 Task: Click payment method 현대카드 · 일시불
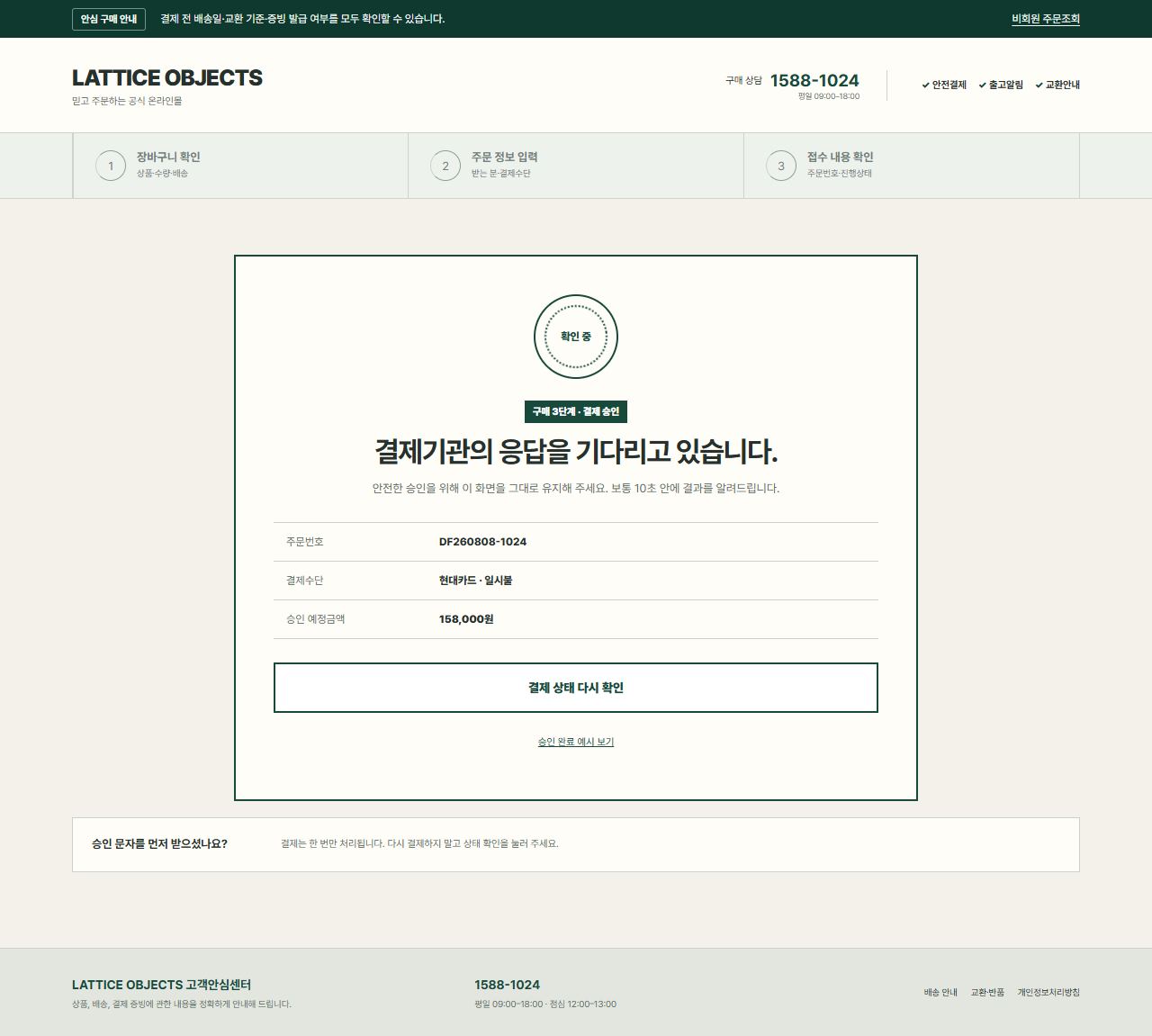pos(475,581)
